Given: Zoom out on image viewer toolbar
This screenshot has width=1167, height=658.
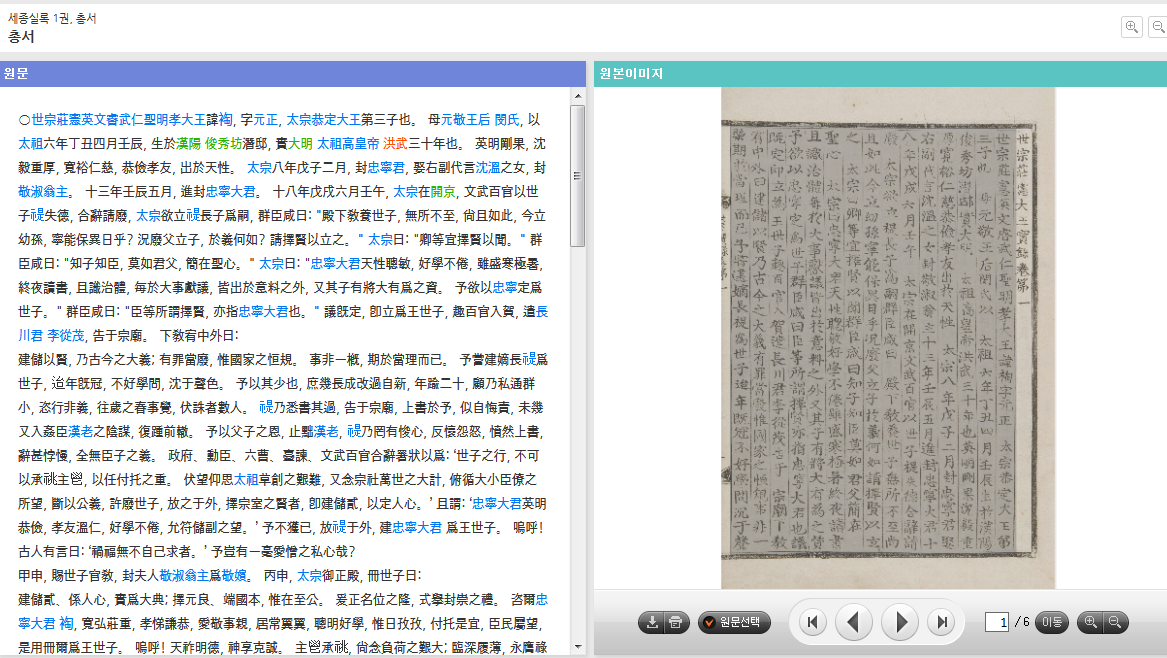Looking at the screenshot, I should (1115, 623).
